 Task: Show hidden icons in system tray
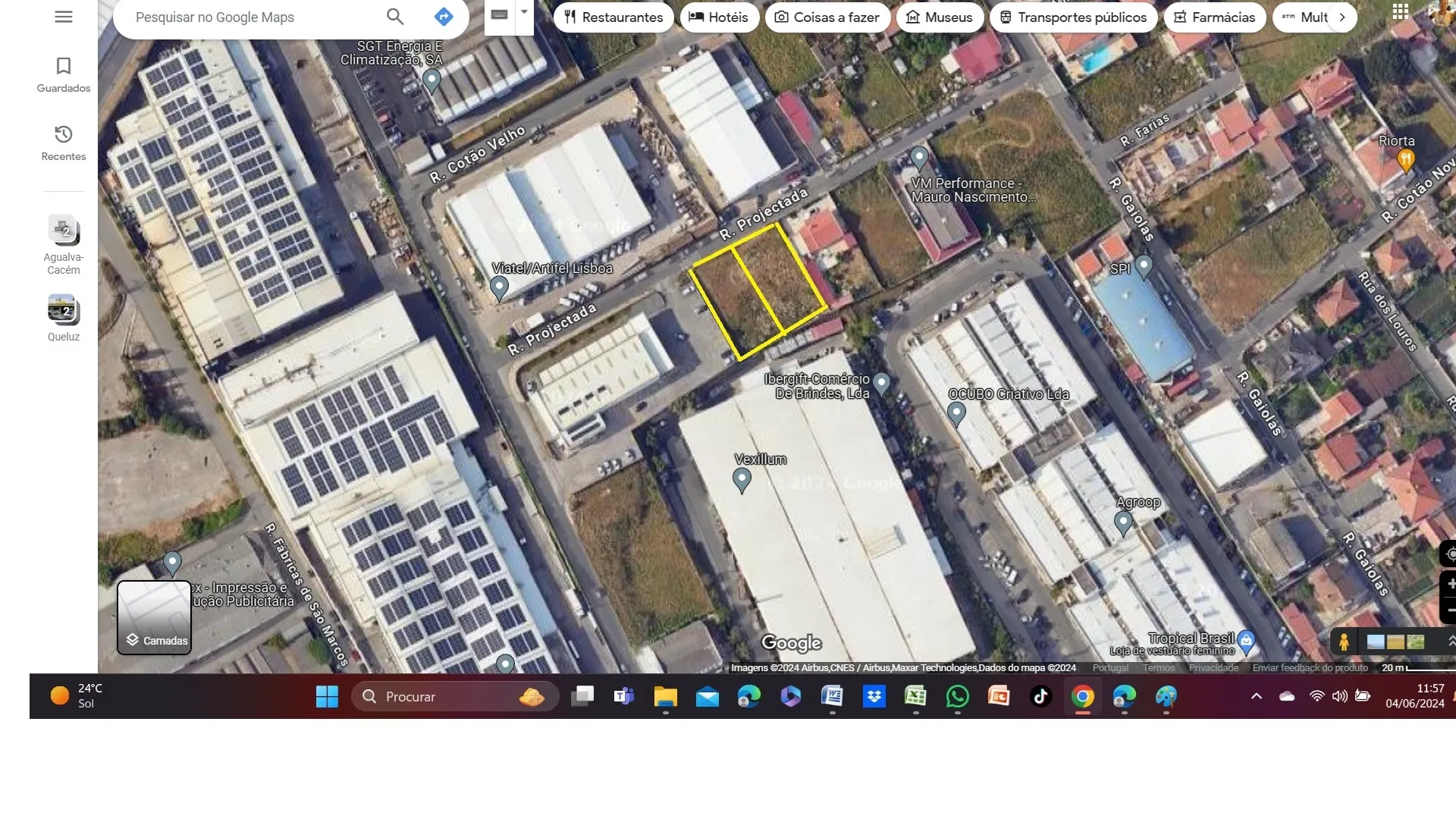click(1257, 696)
